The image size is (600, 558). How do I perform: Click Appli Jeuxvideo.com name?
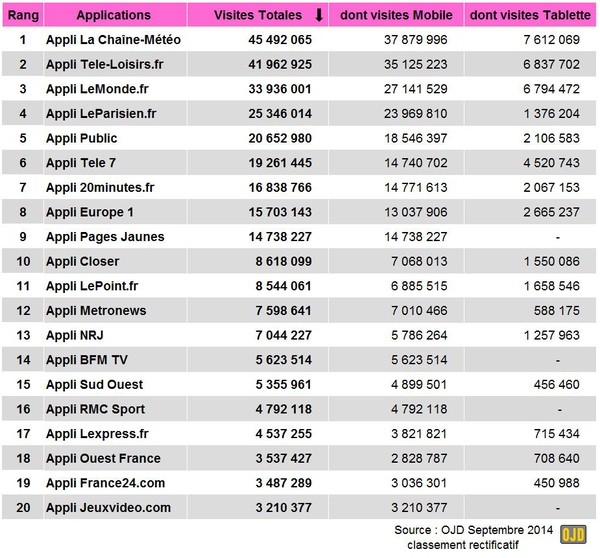coord(108,507)
